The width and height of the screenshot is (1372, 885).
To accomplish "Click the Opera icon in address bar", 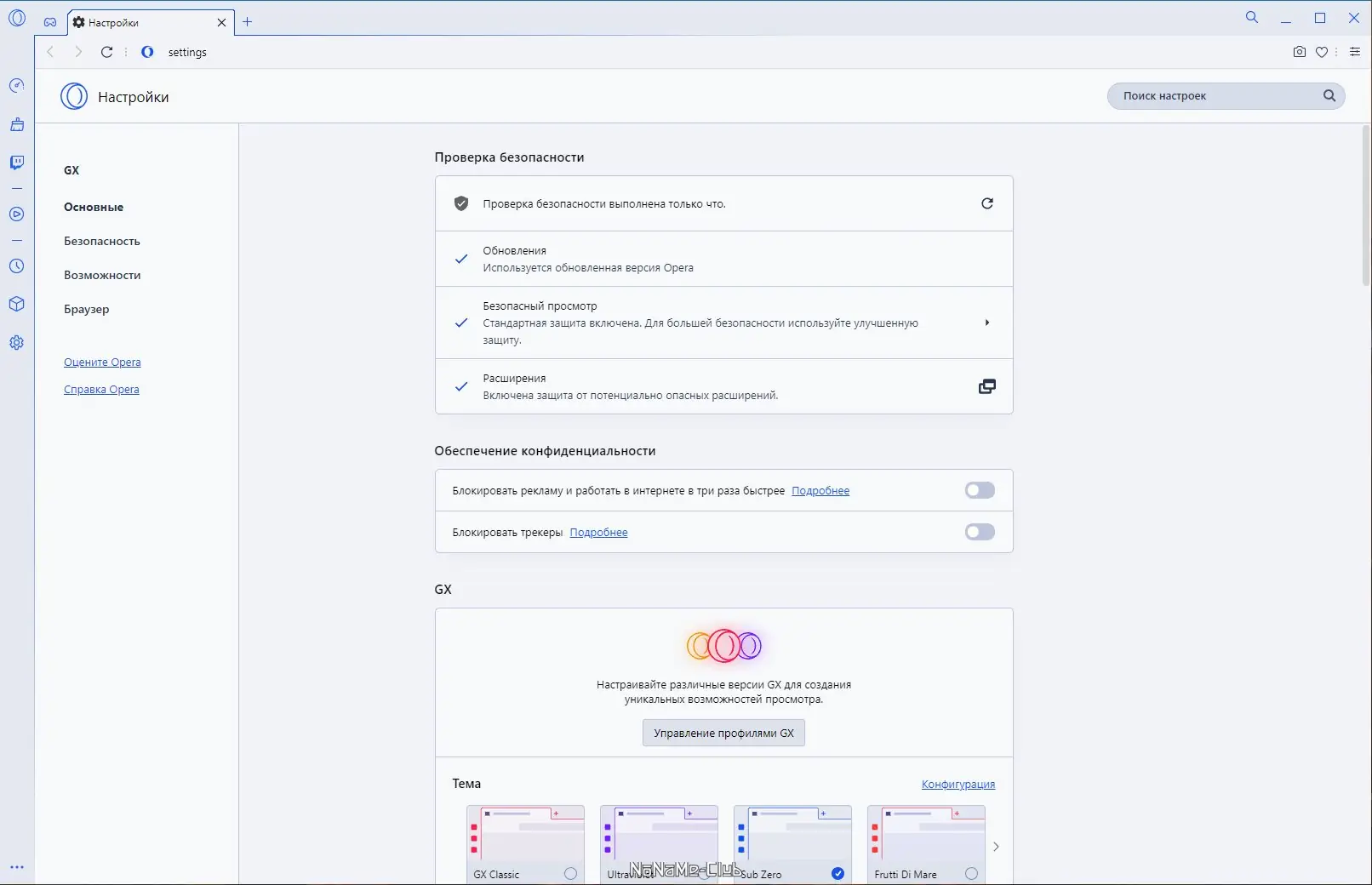I will pyautogui.click(x=147, y=52).
